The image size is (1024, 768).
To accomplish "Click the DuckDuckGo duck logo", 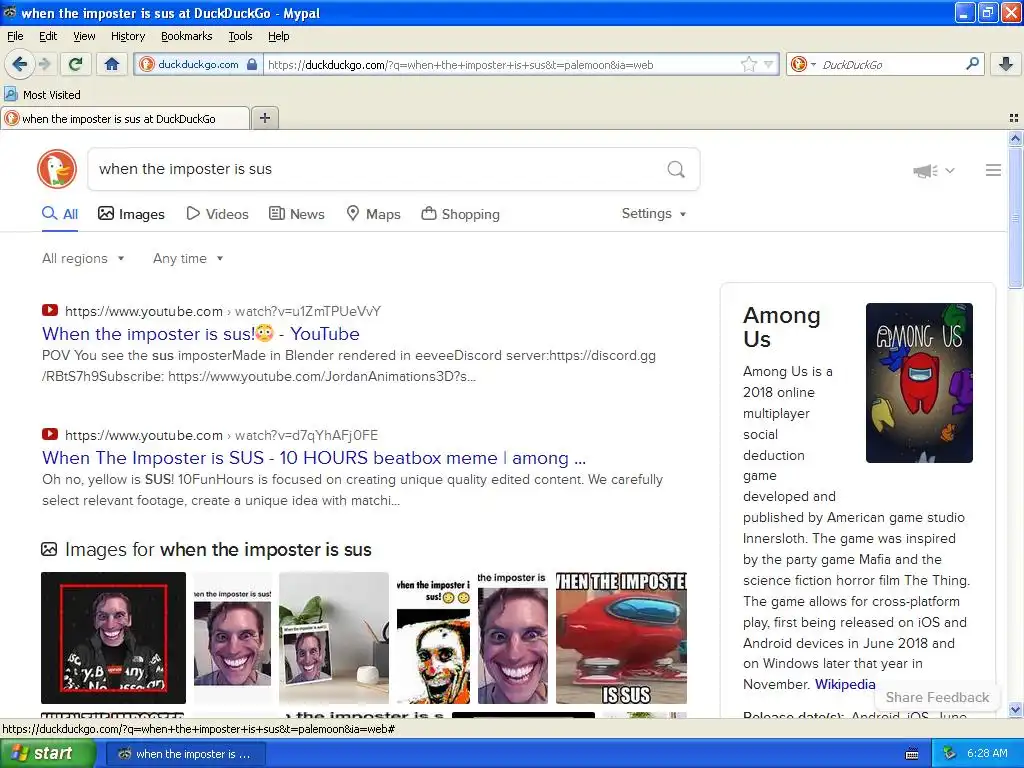I will pyautogui.click(x=57, y=169).
